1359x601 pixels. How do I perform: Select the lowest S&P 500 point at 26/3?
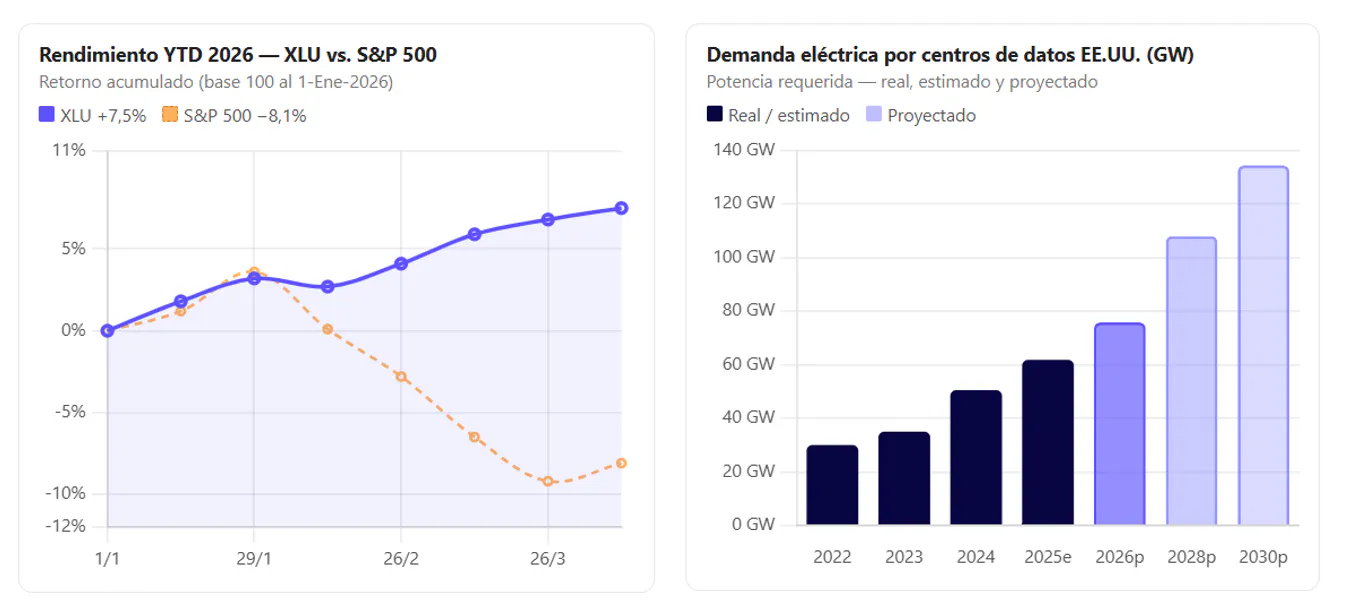point(548,481)
